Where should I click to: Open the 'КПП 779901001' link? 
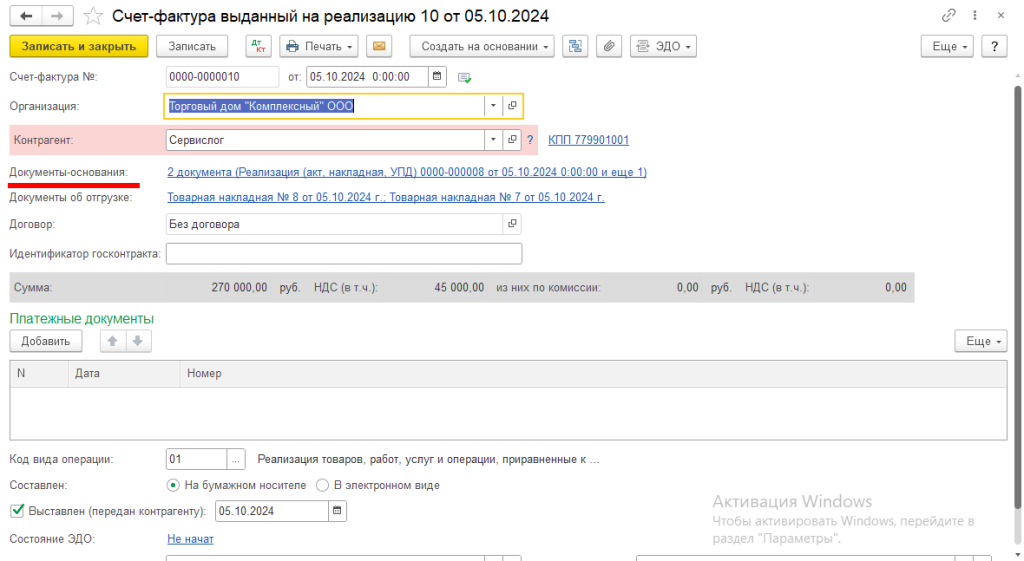589,140
